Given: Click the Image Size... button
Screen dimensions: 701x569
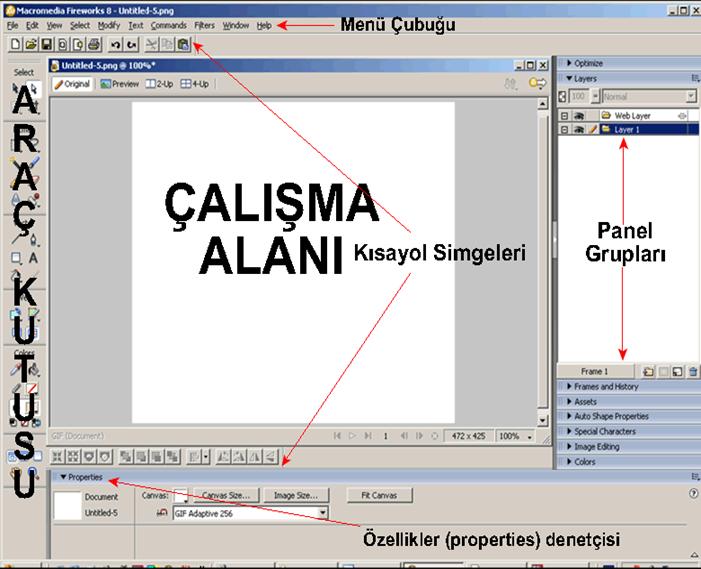Looking at the screenshot, I should [x=296, y=495].
